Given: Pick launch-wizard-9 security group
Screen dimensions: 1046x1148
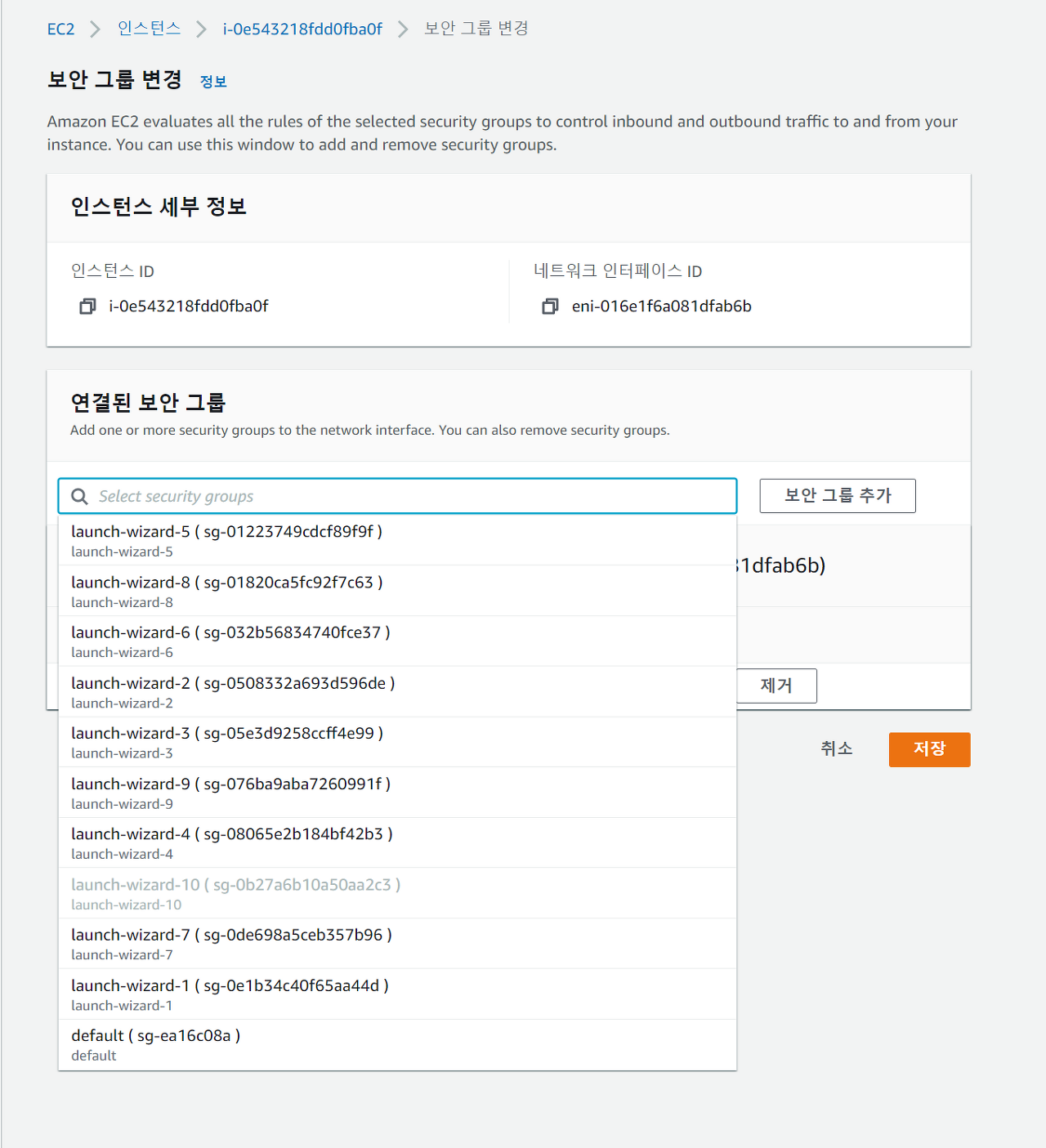Looking at the screenshot, I should coord(397,793).
